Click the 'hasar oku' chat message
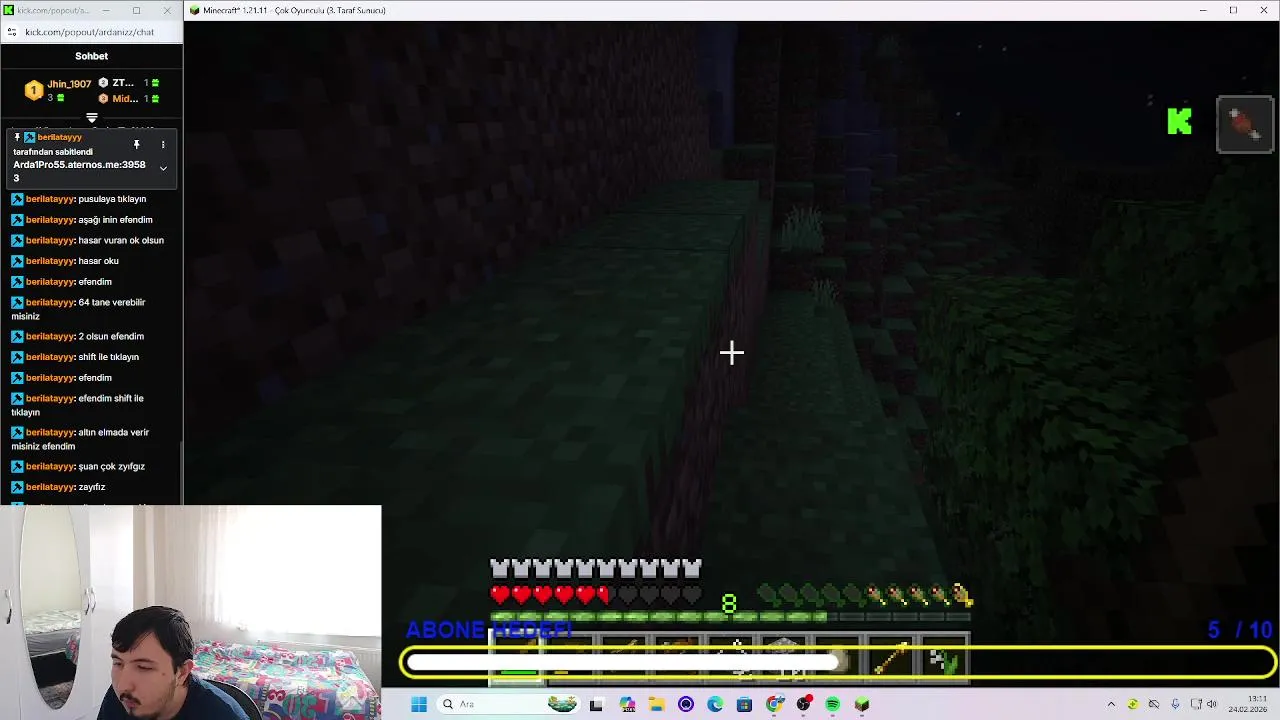The image size is (1280, 720). [98, 261]
